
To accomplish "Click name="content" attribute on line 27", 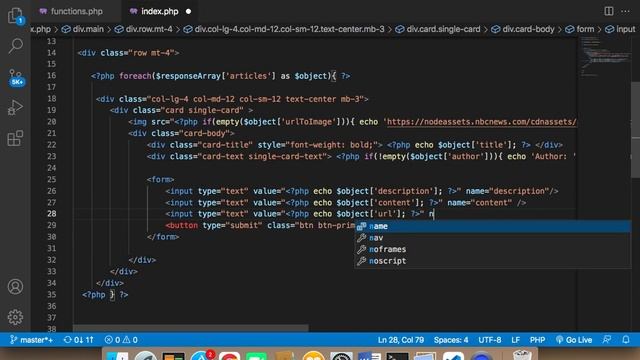I will (480, 202).
